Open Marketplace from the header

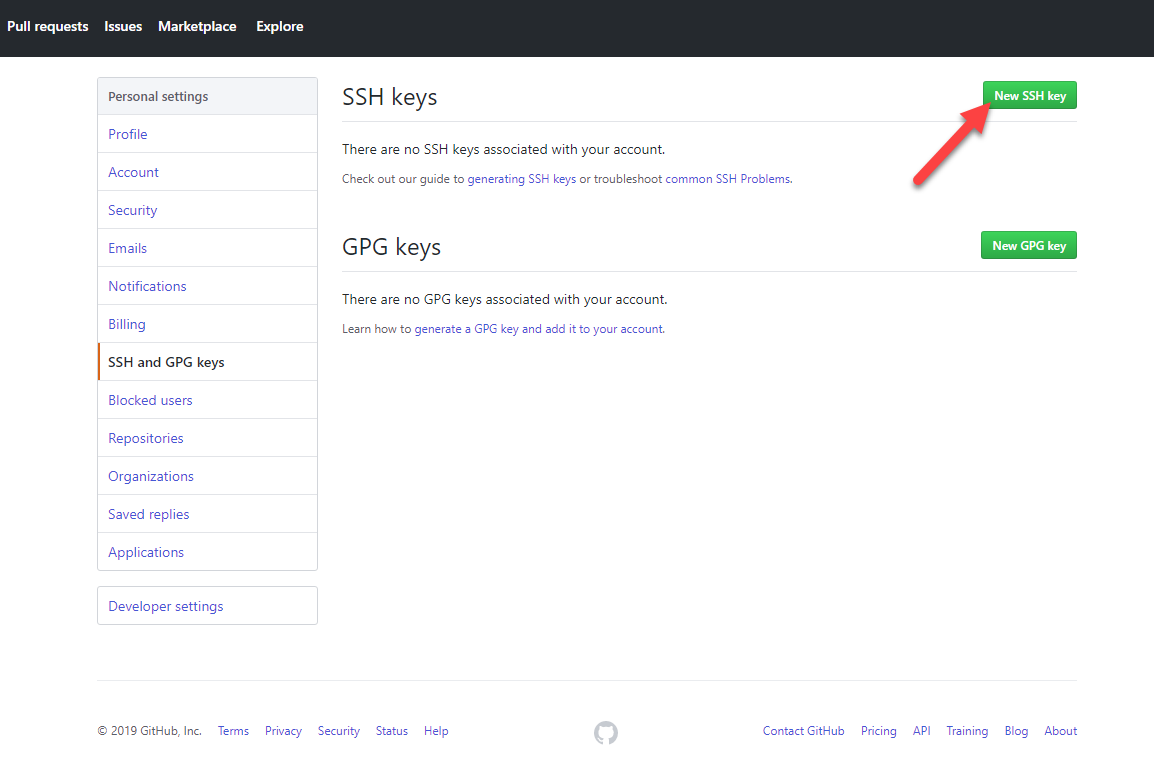[197, 26]
